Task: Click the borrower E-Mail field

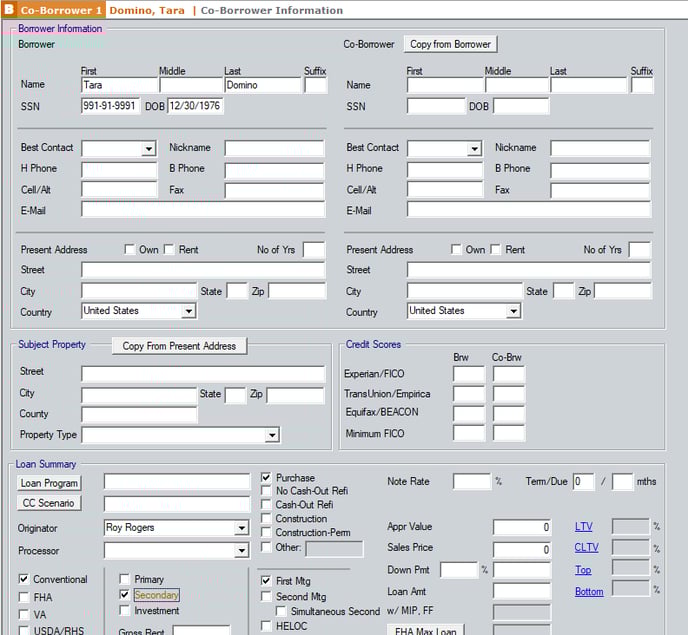Action: [x=203, y=211]
